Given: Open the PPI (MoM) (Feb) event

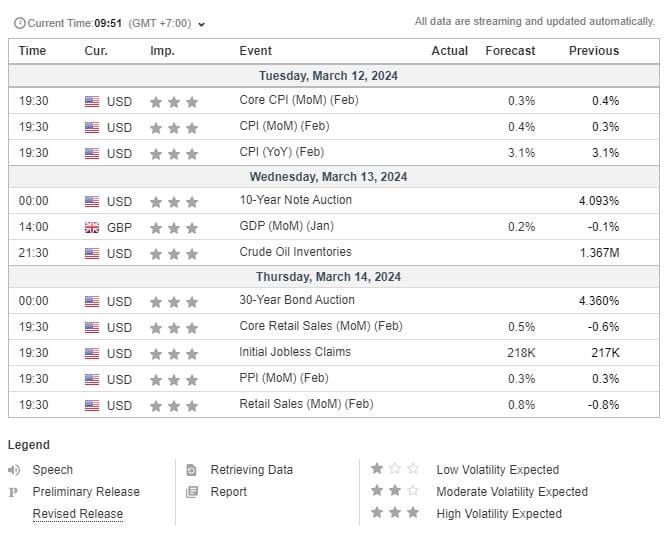Looking at the screenshot, I should 284,378.
